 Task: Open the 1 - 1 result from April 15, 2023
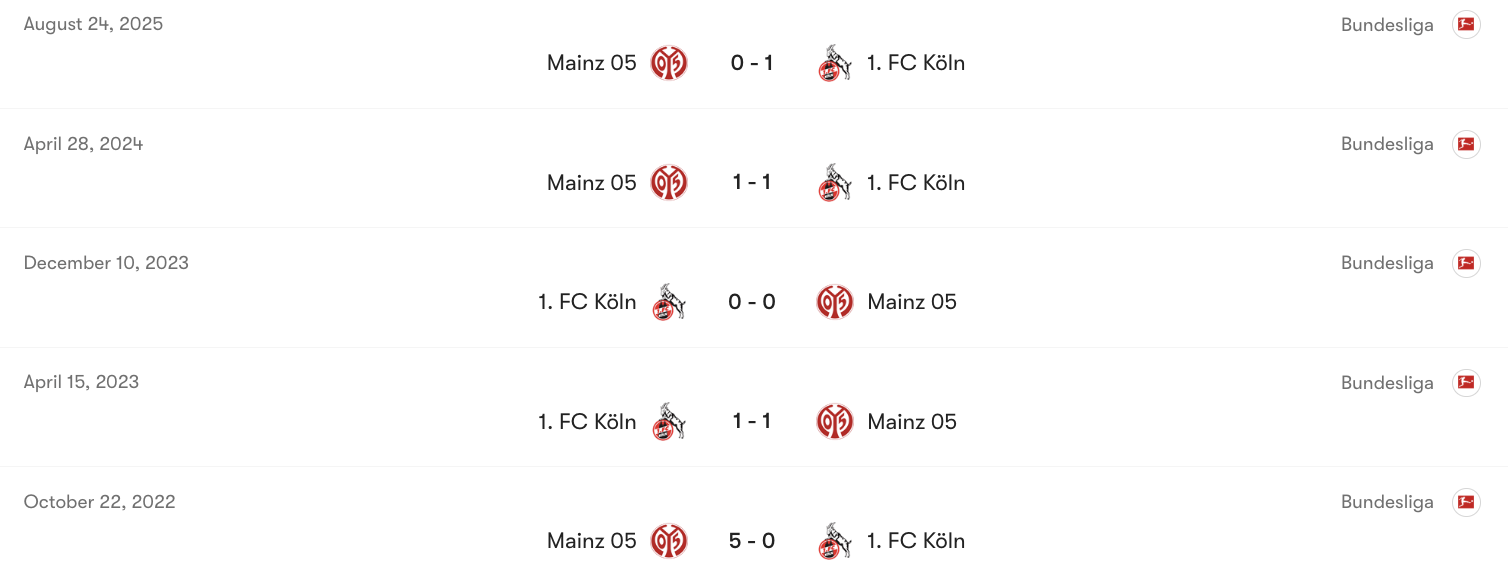751,421
